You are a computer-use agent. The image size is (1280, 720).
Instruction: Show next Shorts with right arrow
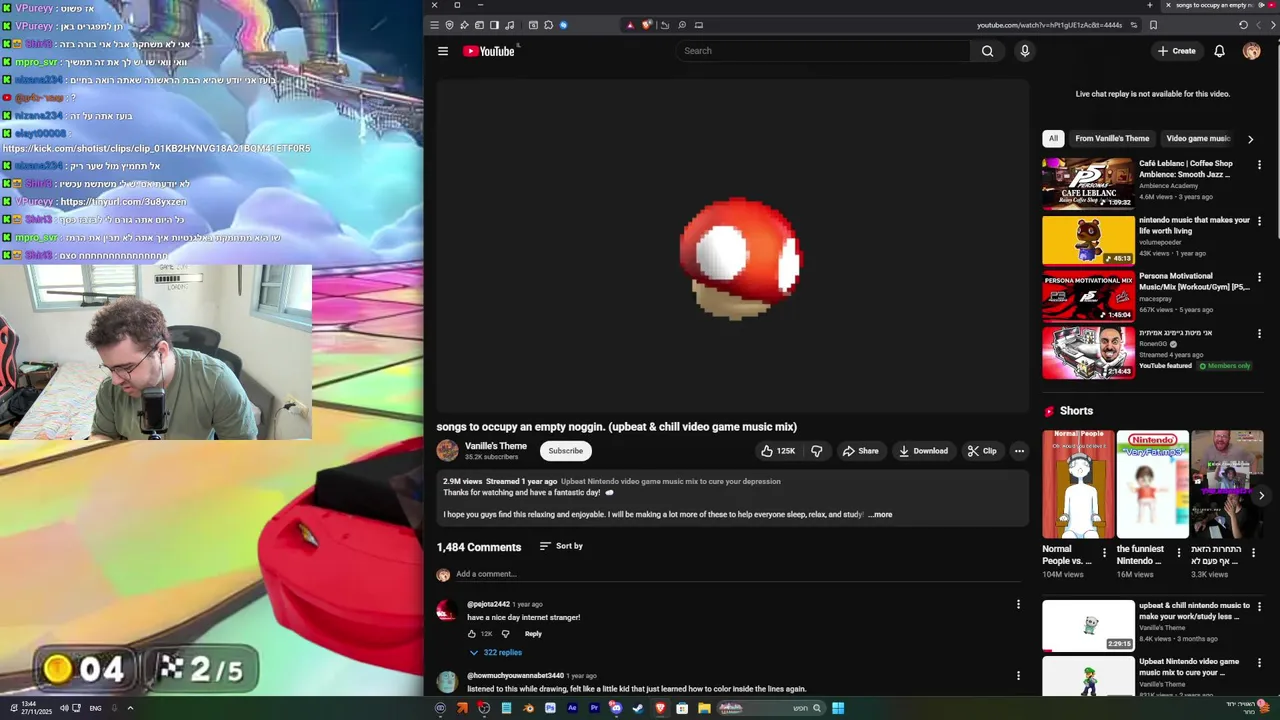coord(1261,495)
